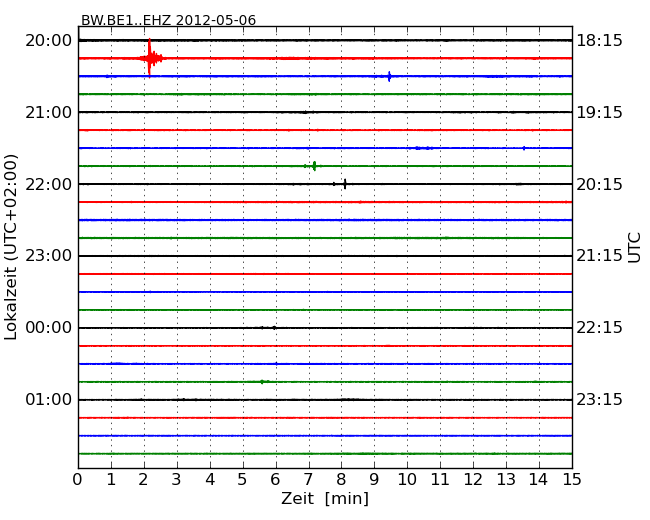Select the green blip near minute 5.5
The image size is (650, 520).
coord(264,381)
